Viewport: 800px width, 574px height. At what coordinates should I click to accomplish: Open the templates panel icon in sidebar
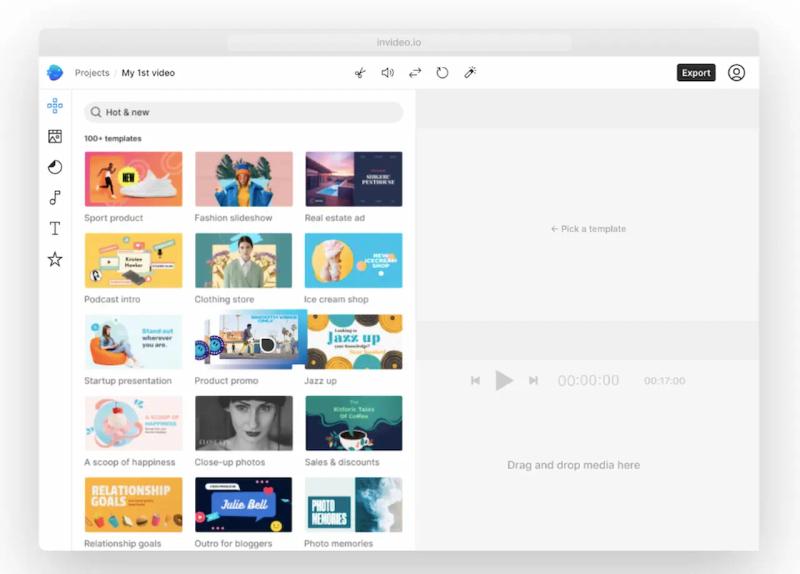coord(55,106)
